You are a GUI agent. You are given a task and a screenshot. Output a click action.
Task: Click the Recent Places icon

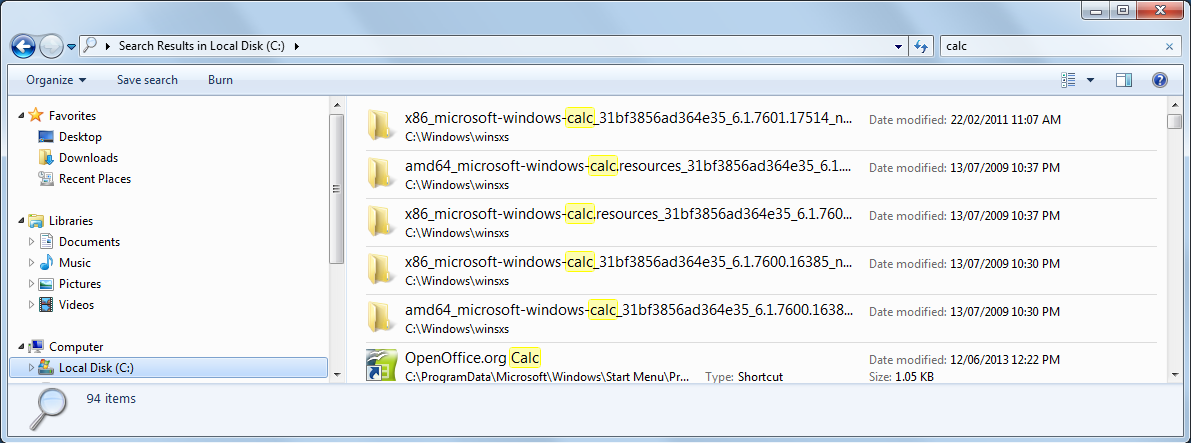tap(46, 179)
